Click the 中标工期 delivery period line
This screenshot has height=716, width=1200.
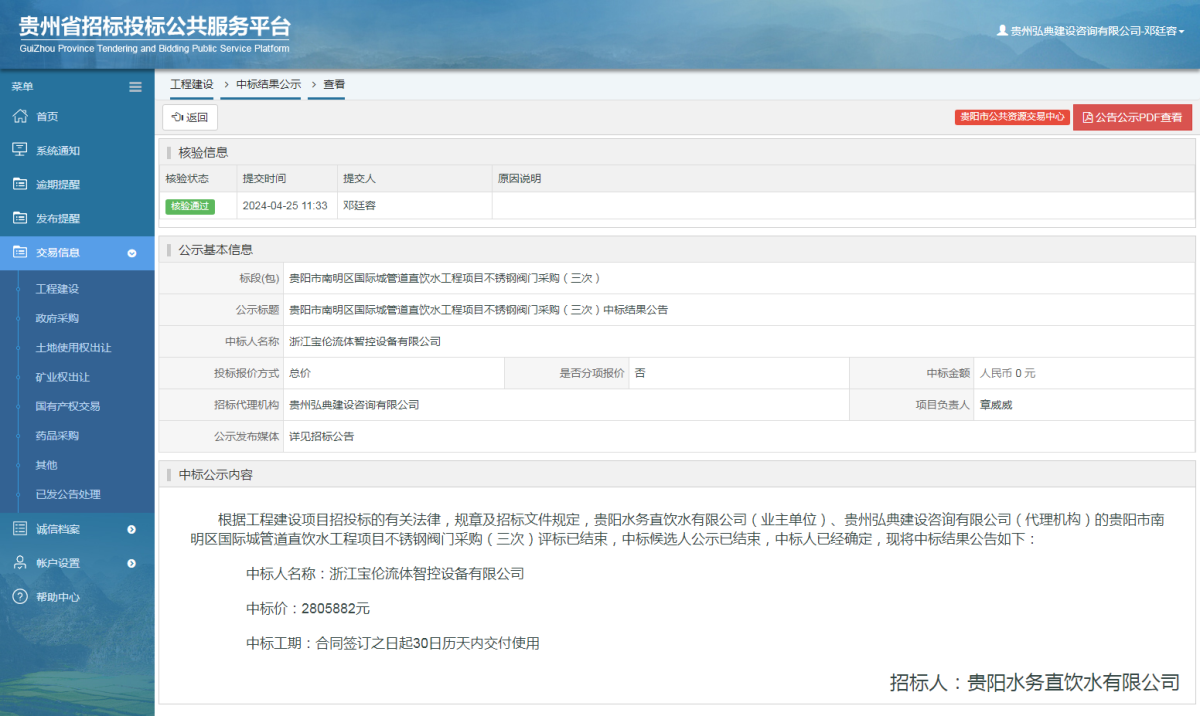(x=393, y=643)
